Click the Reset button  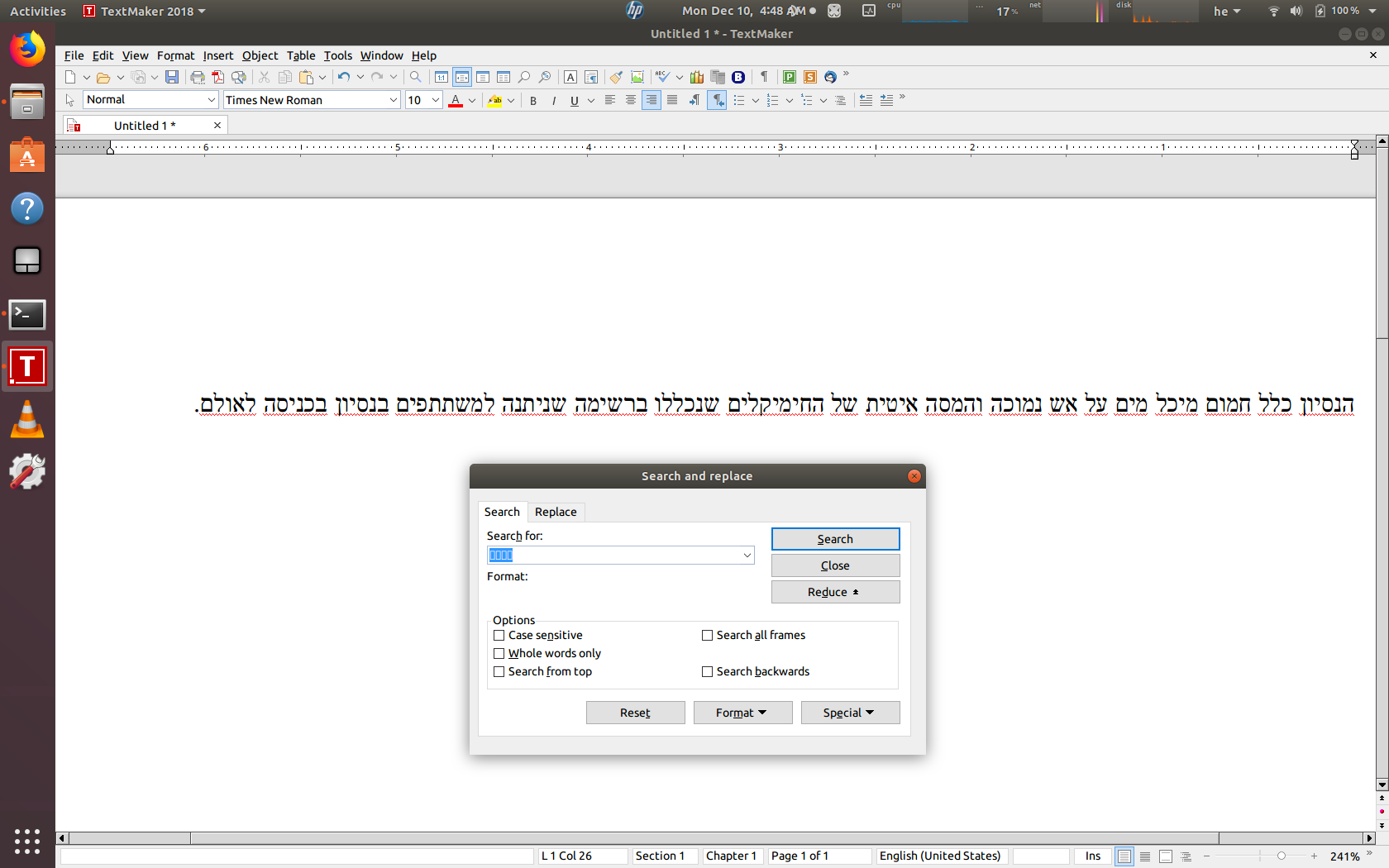click(635, 713)
